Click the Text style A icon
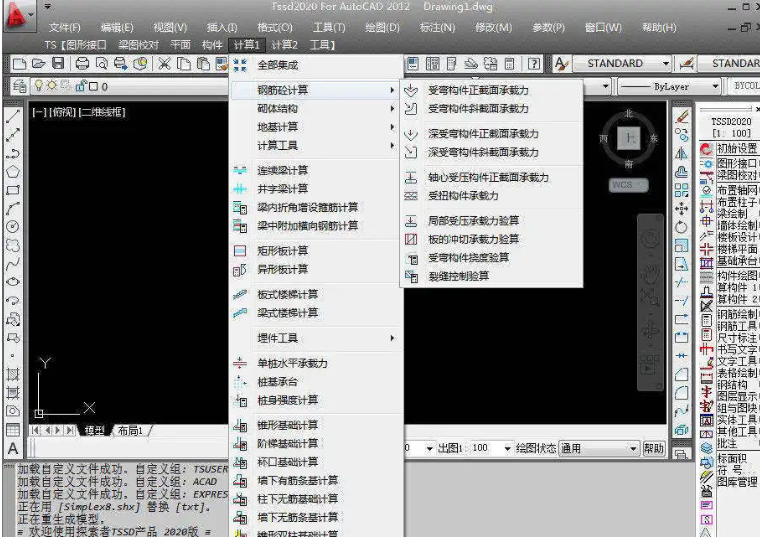Viewport: 760px width, 538px height. 561,63
